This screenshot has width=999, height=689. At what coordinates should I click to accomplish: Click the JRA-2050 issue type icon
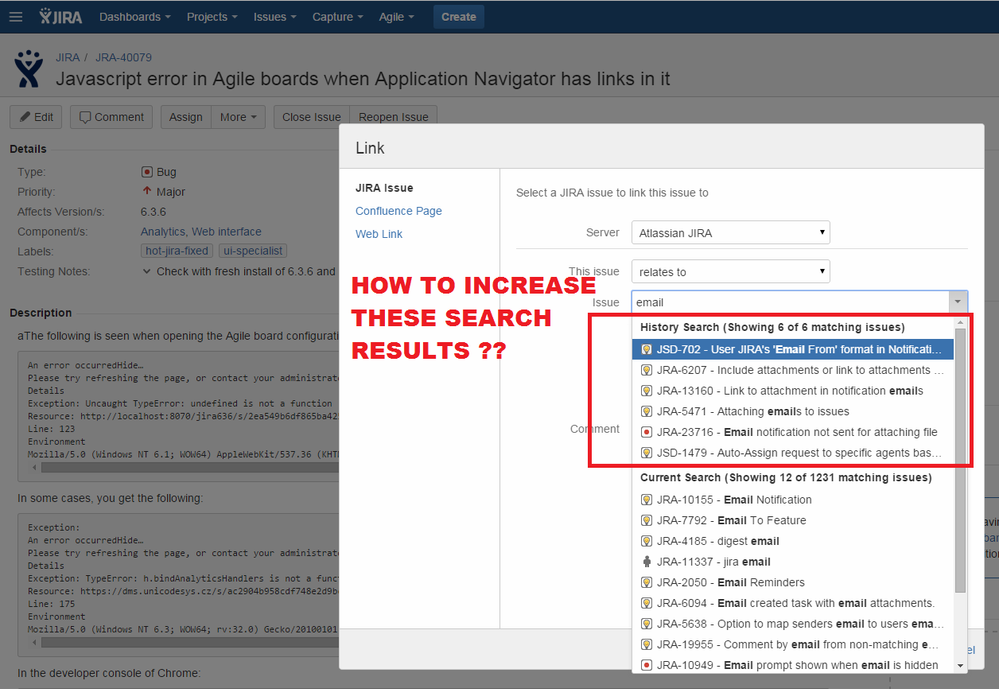click(646, 583)
